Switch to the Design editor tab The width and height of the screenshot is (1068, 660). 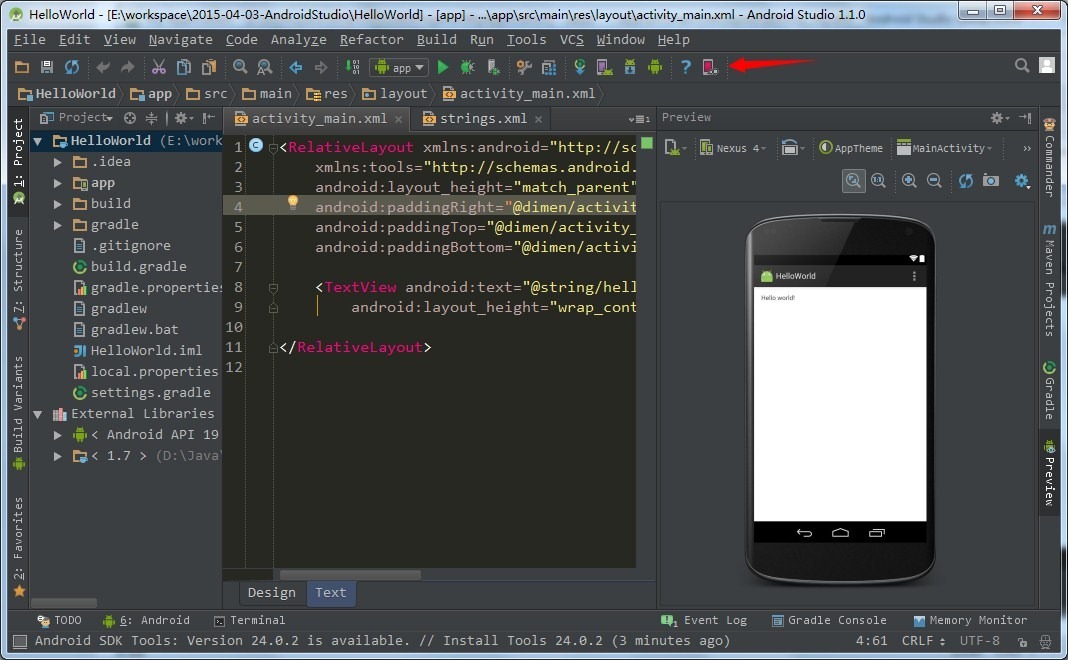[x=272, y=593]
